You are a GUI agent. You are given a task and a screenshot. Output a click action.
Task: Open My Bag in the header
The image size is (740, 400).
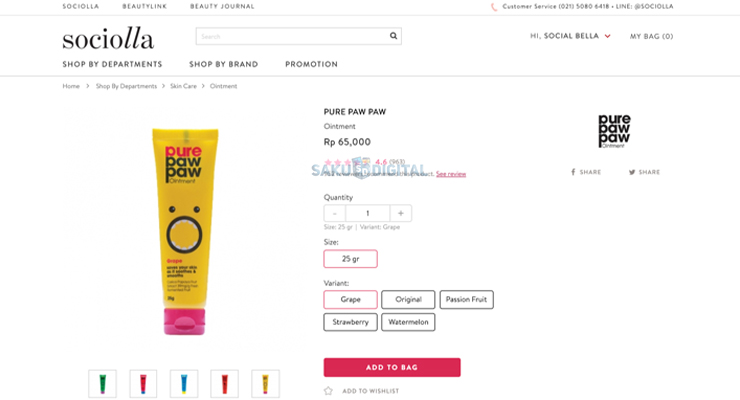(651, 36)
